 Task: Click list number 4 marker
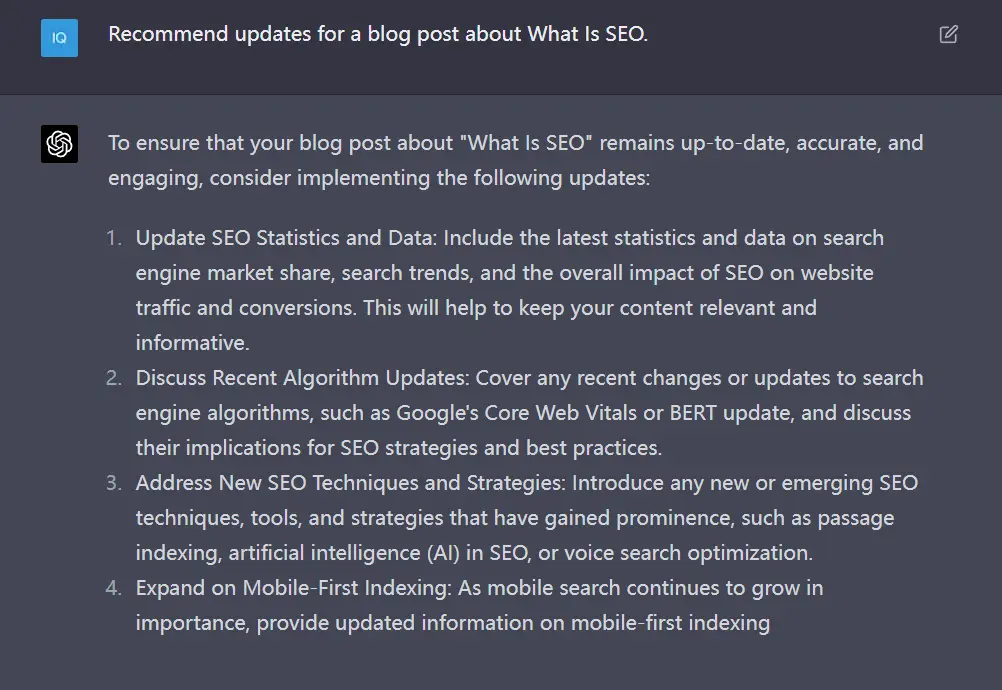point(115,588)
